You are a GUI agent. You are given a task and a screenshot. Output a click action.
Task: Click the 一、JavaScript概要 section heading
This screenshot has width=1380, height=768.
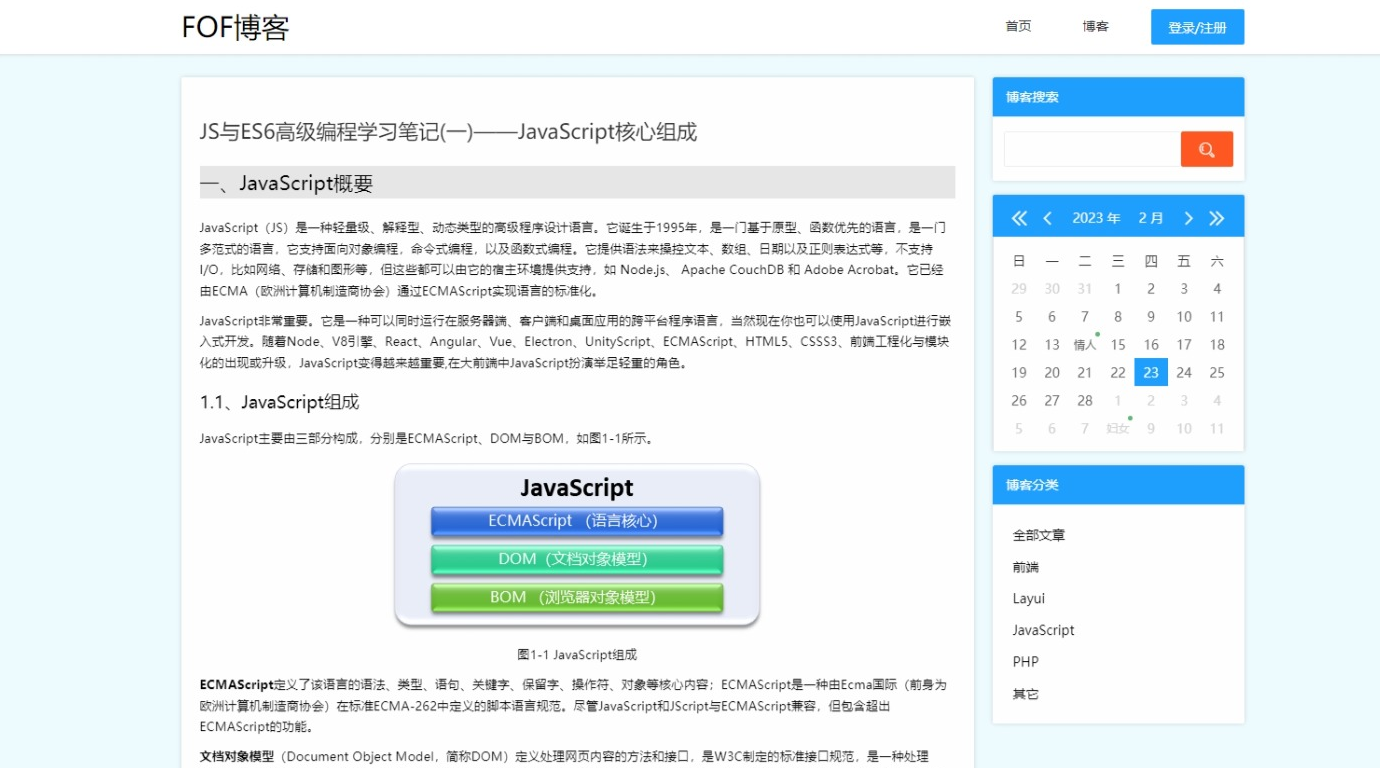coord(577,183)
